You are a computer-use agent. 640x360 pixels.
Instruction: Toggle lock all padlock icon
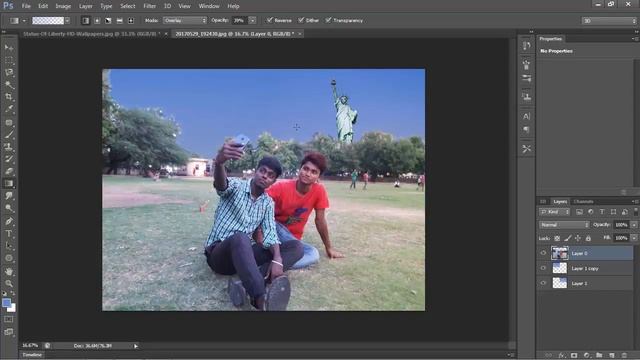(588, 238)
